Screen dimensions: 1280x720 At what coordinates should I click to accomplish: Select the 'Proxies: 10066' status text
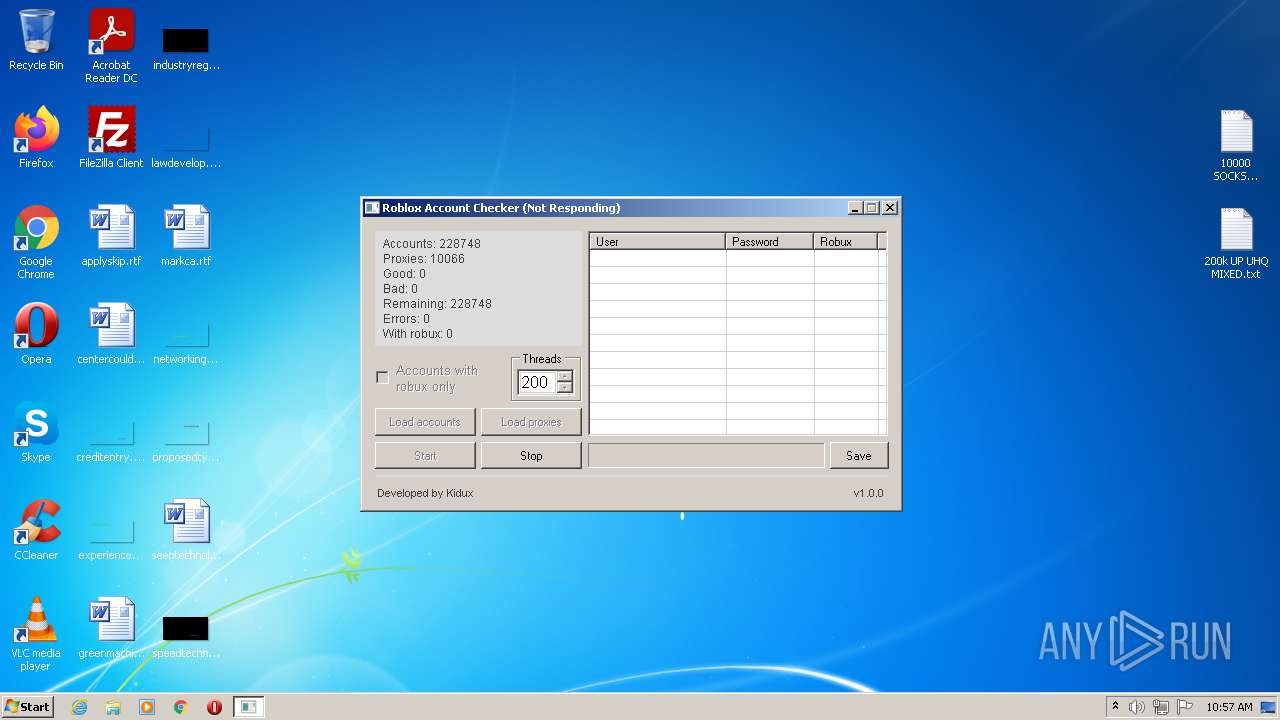(423, 259)
